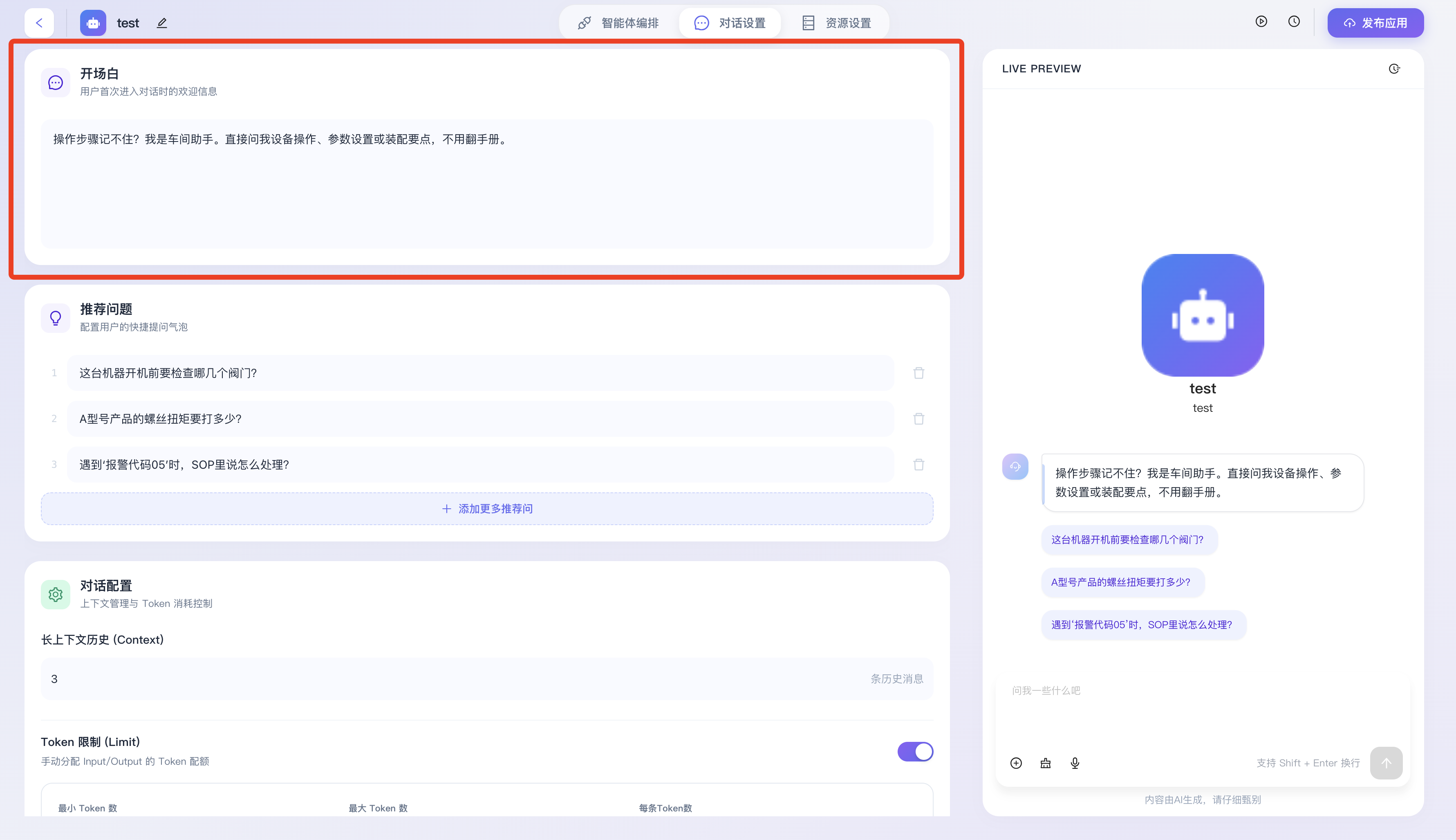Viewport: 1456px width, 840px height.
Task: Open the 资源设置 tab
Action: click(x=836, y=23)
